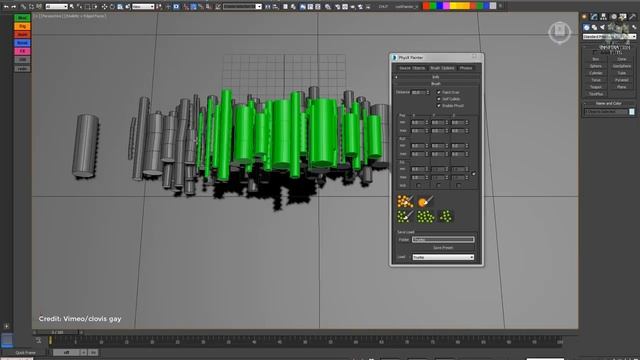This screenshot has height=360, width=640.
Task: Select the Geometry category icon in Create panel
Action: click(x=586, y=27)
